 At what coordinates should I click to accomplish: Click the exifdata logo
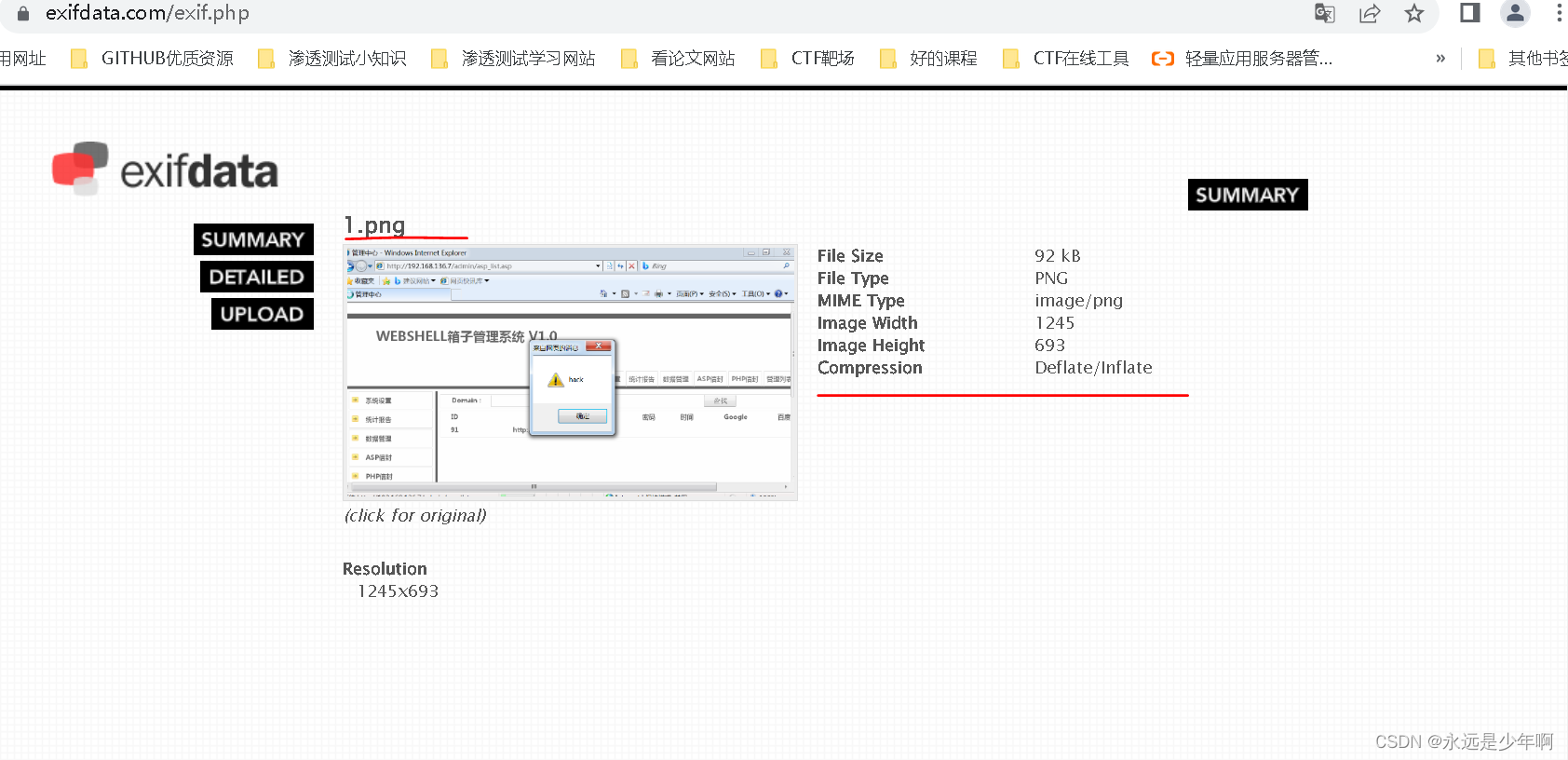165,169
